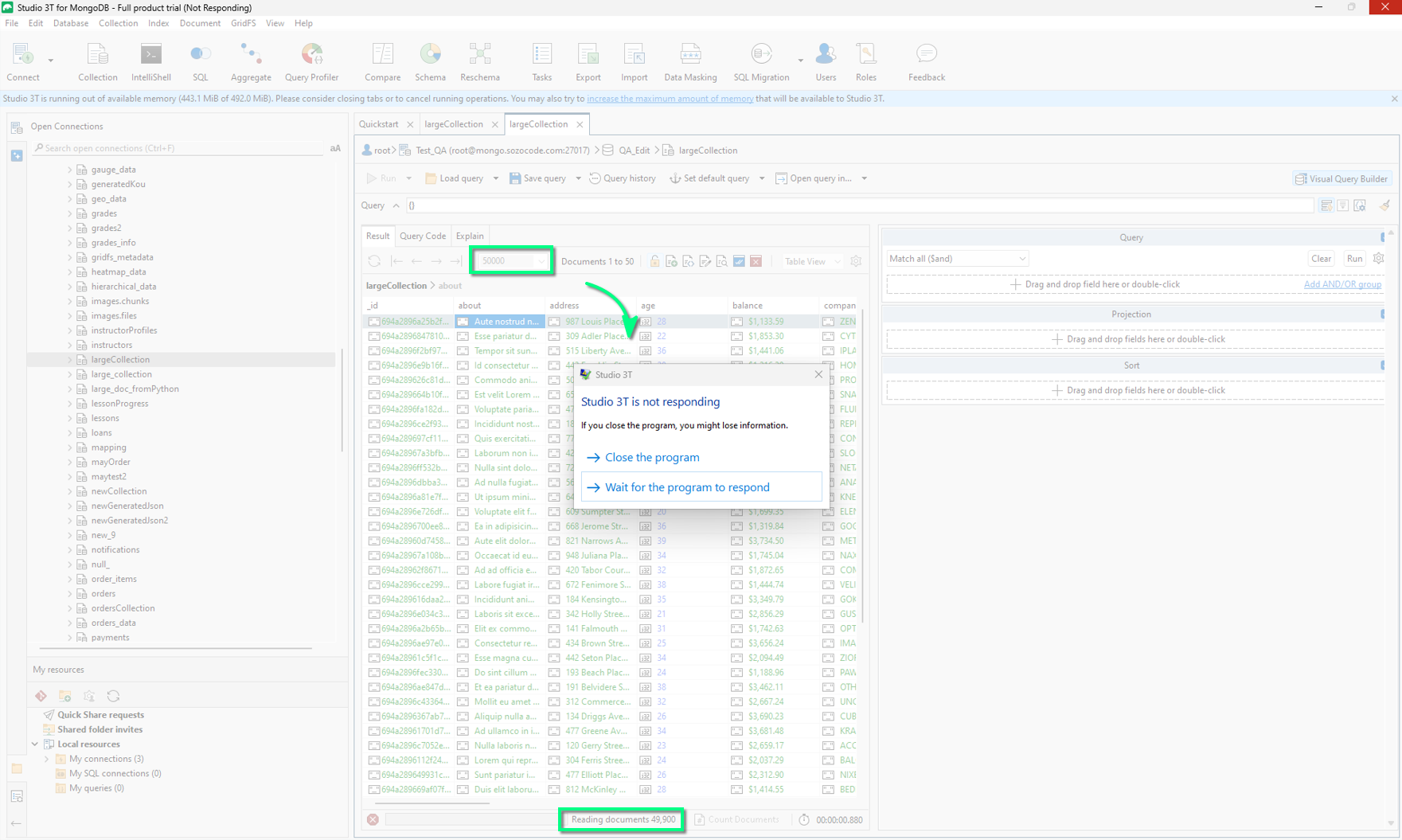Expand My connections (3) folder
The image size is (1402, 840).
[46, 759]
